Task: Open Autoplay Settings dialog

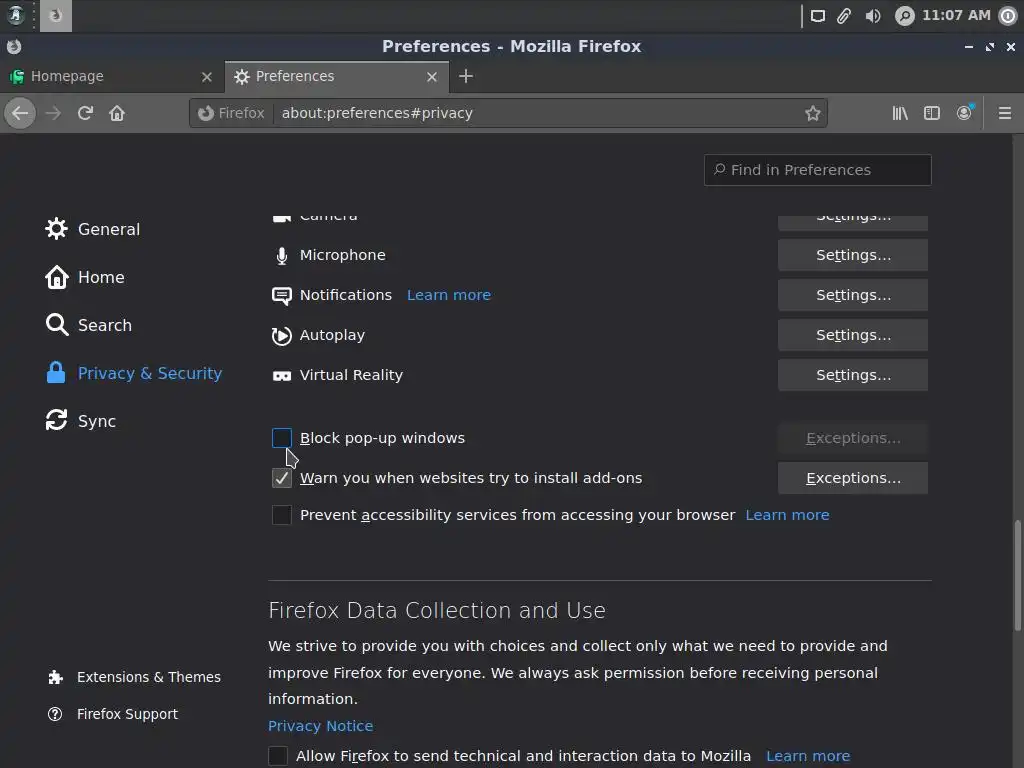Action: point(853,335)
